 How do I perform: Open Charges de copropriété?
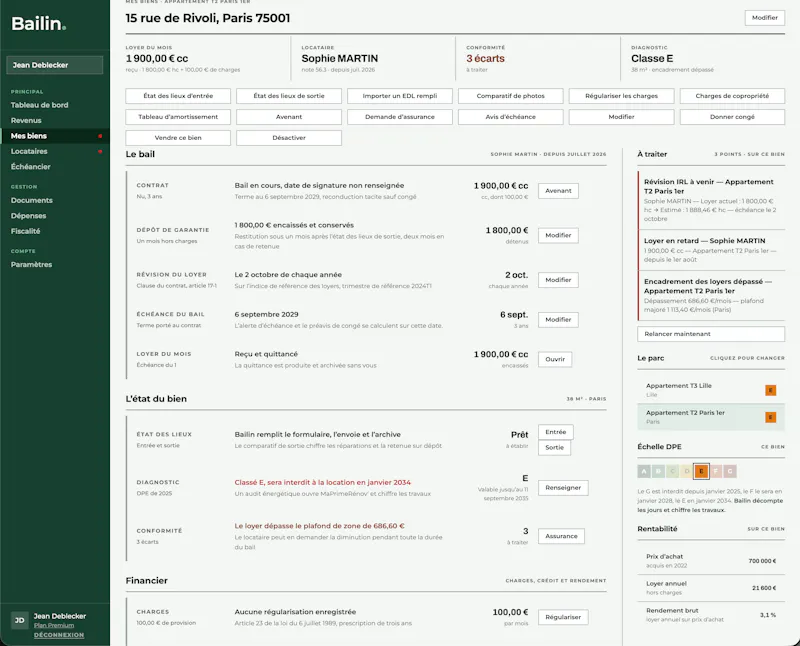click(732, 96)
